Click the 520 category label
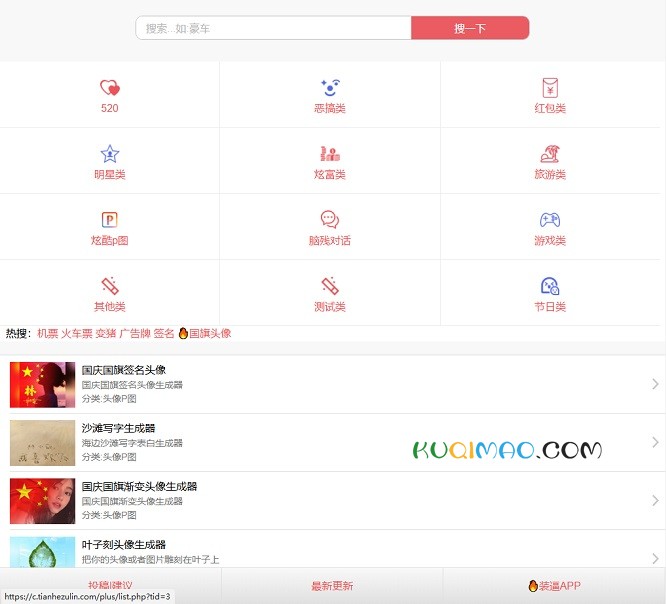The image size is (666, 604). [x=110, y=108]
